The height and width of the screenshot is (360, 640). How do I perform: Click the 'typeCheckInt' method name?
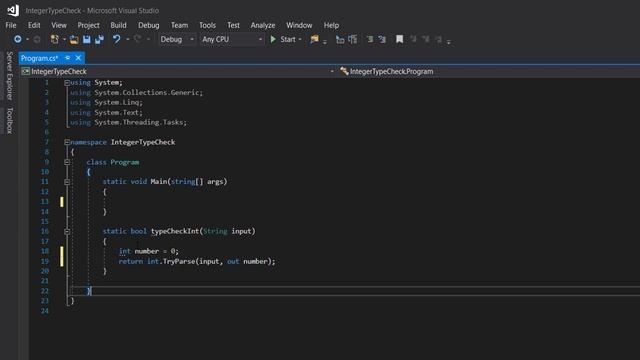click(175, 231)
